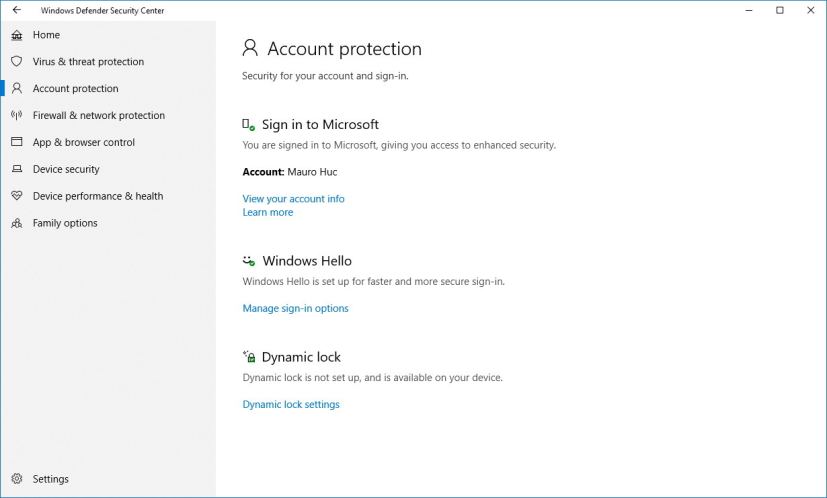Click the antenna icon for Firewall
This screenshot has height=498, width=827.
pyautogui.click(x=17, y=116)
